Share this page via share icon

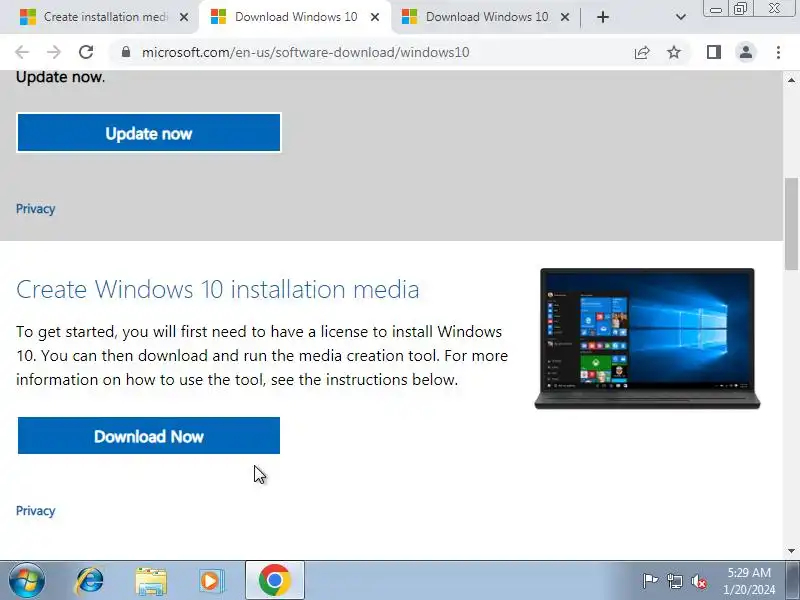(642, 52)
